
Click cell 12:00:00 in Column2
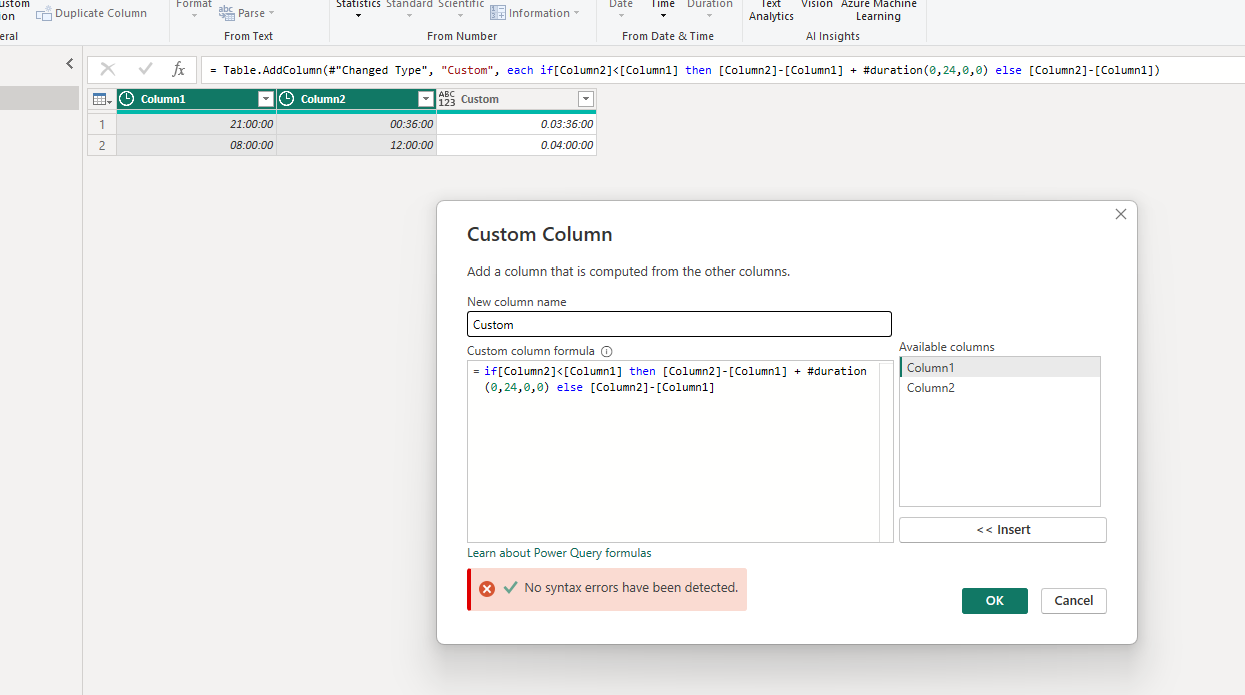click(x=357, y=145)
